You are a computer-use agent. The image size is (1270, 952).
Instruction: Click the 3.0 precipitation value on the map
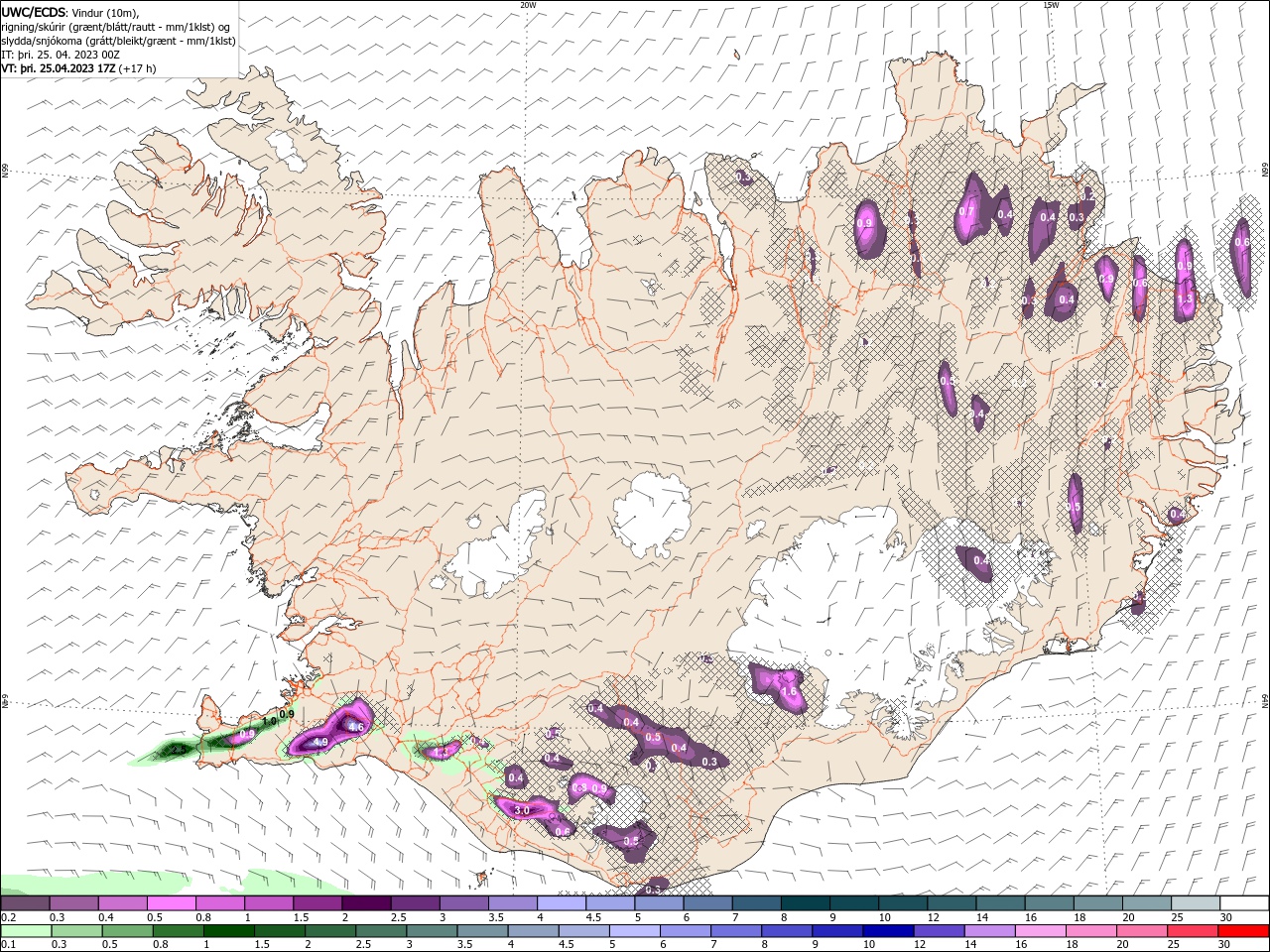(x=522, y=810)
